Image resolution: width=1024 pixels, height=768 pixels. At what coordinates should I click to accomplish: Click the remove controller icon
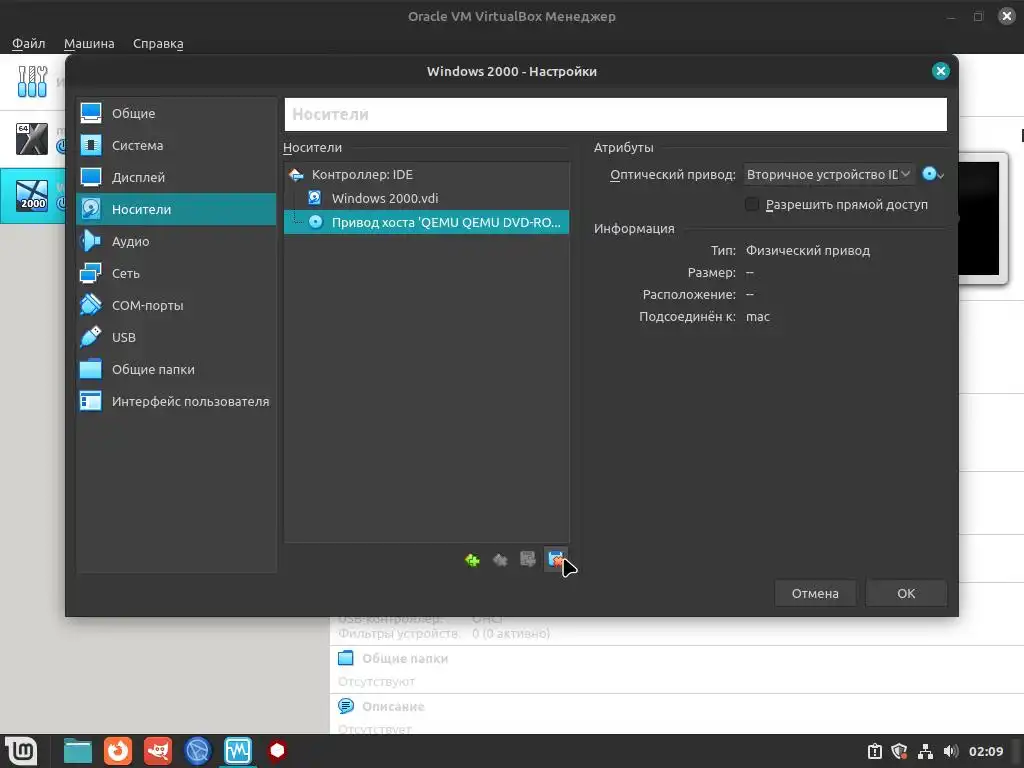(500, 560)
